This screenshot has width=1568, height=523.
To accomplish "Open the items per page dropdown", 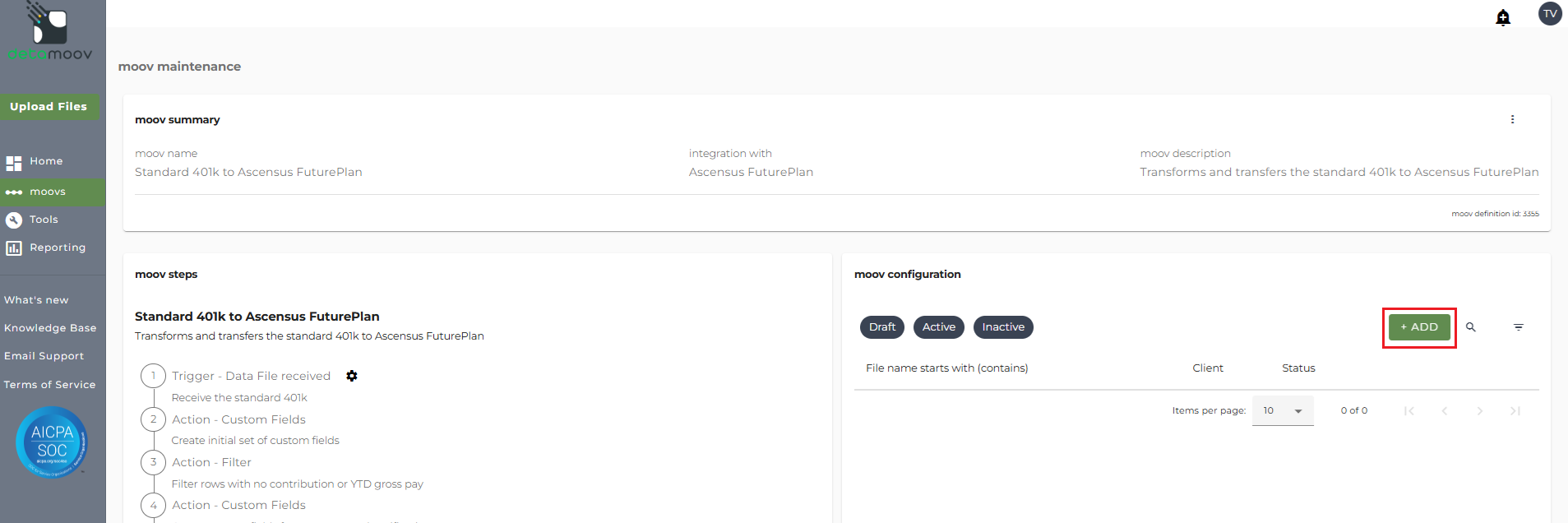I will click(x=1283, y=410).
